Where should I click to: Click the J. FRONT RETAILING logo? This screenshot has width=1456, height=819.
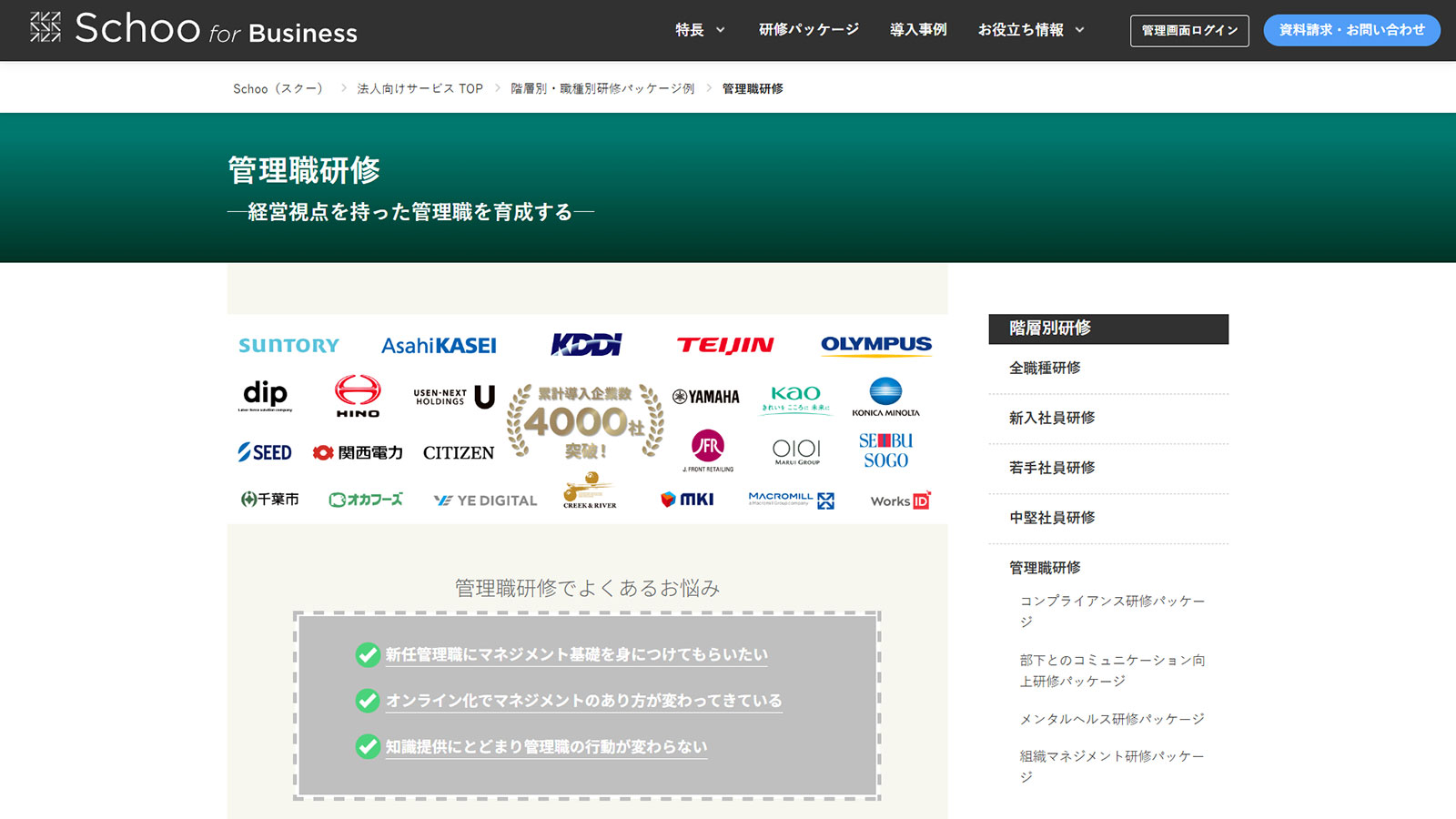click(x=708, y=450)
